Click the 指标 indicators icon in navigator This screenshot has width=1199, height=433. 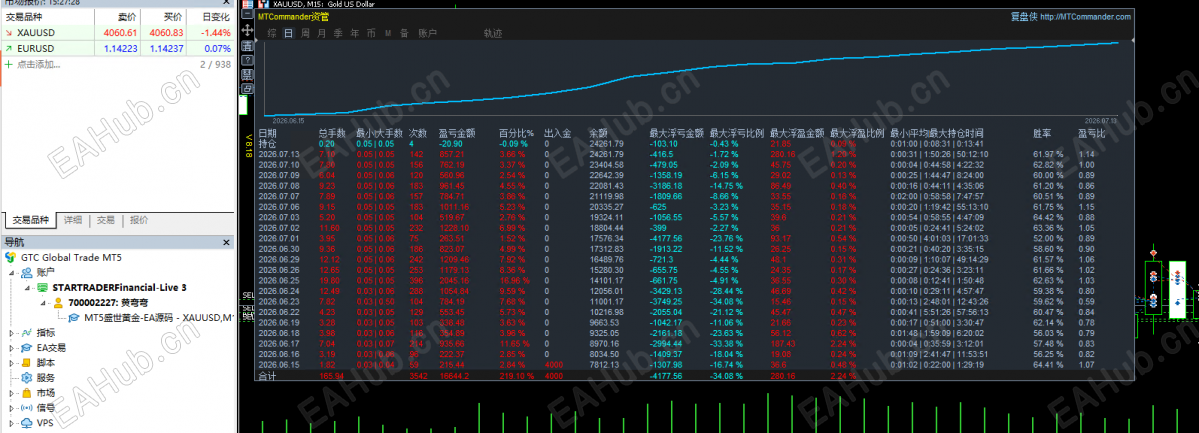tap(27, 333)
